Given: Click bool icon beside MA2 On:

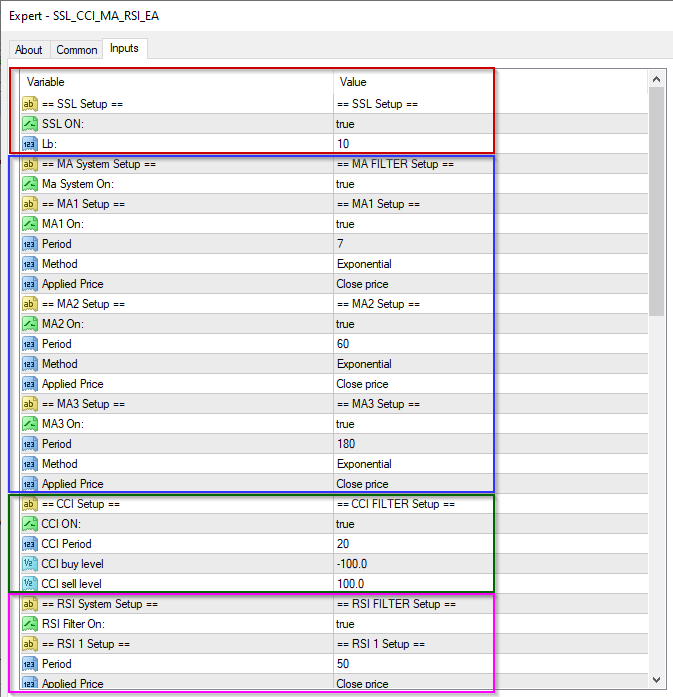Looking at the screenshot, I should point(29,324).
